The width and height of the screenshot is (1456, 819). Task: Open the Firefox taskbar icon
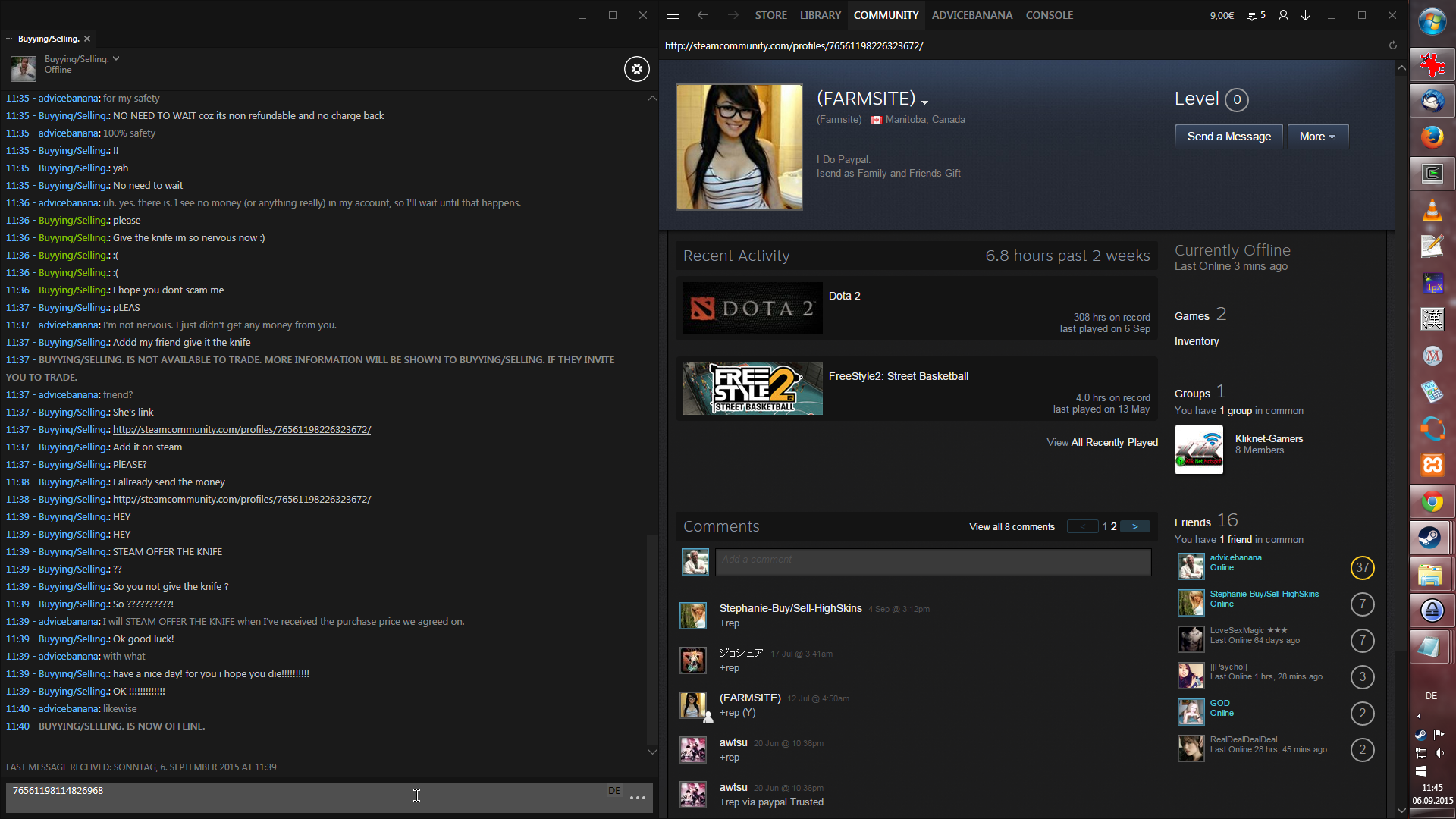1431,137
